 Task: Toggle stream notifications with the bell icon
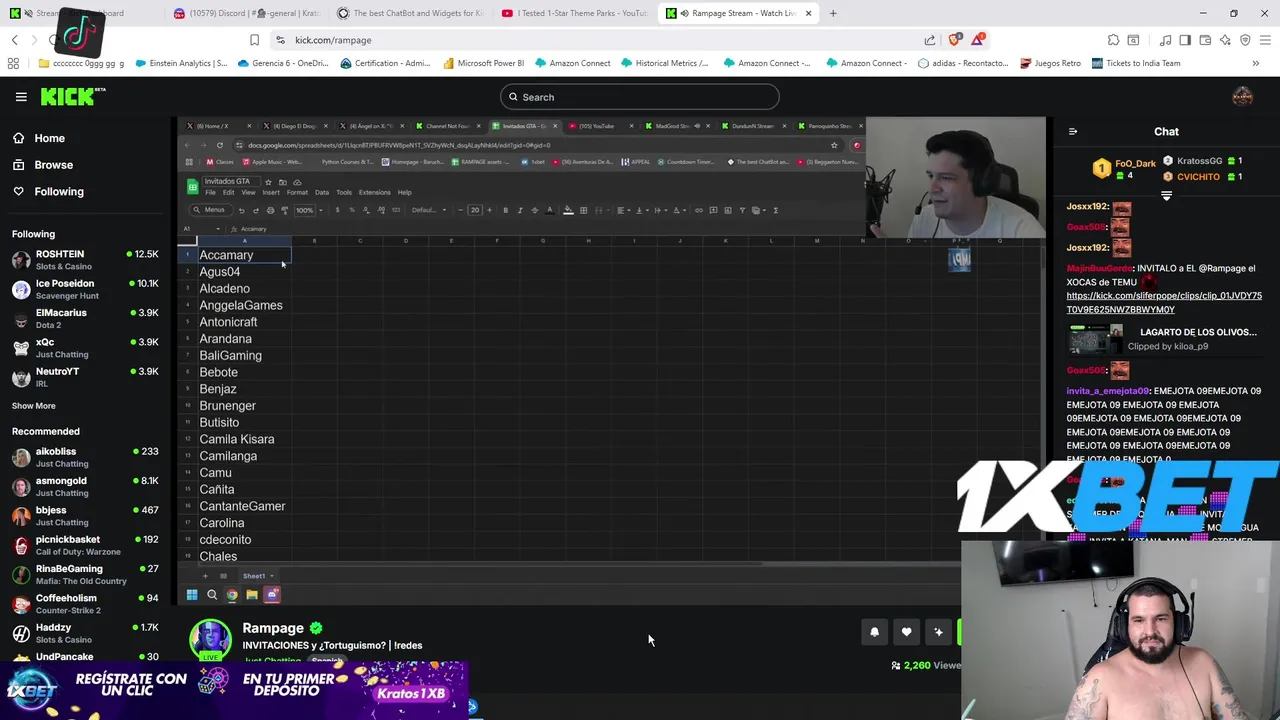pyautogui.click(x=874, y=632)
